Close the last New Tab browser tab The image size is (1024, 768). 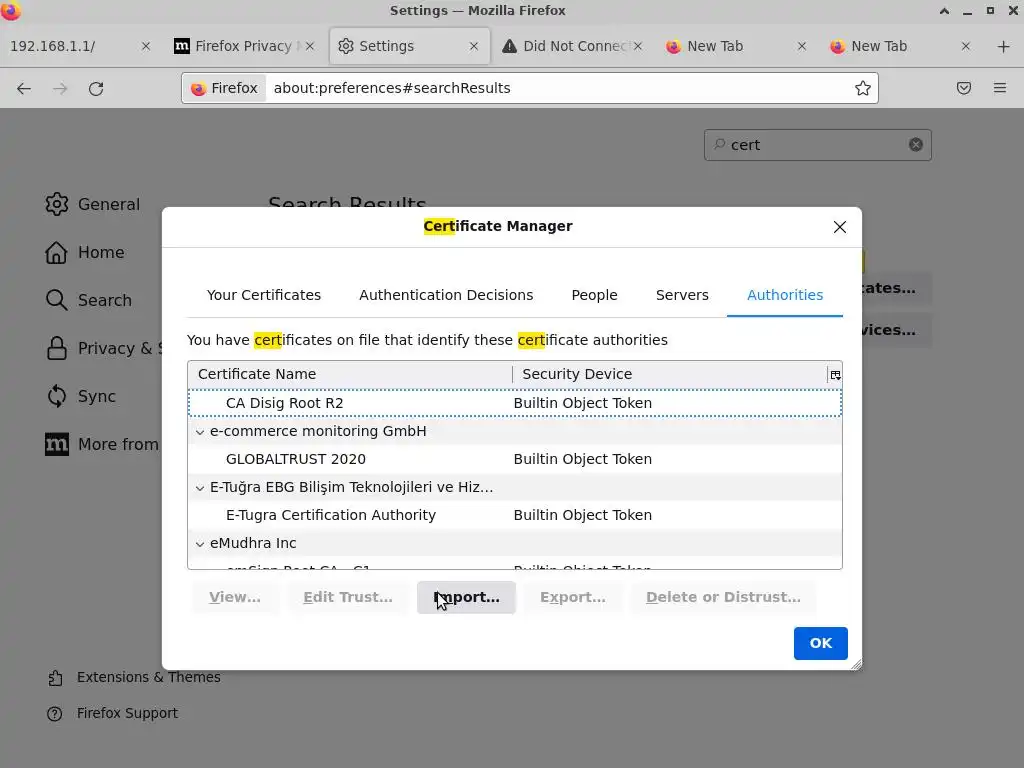tap(965, 46)
